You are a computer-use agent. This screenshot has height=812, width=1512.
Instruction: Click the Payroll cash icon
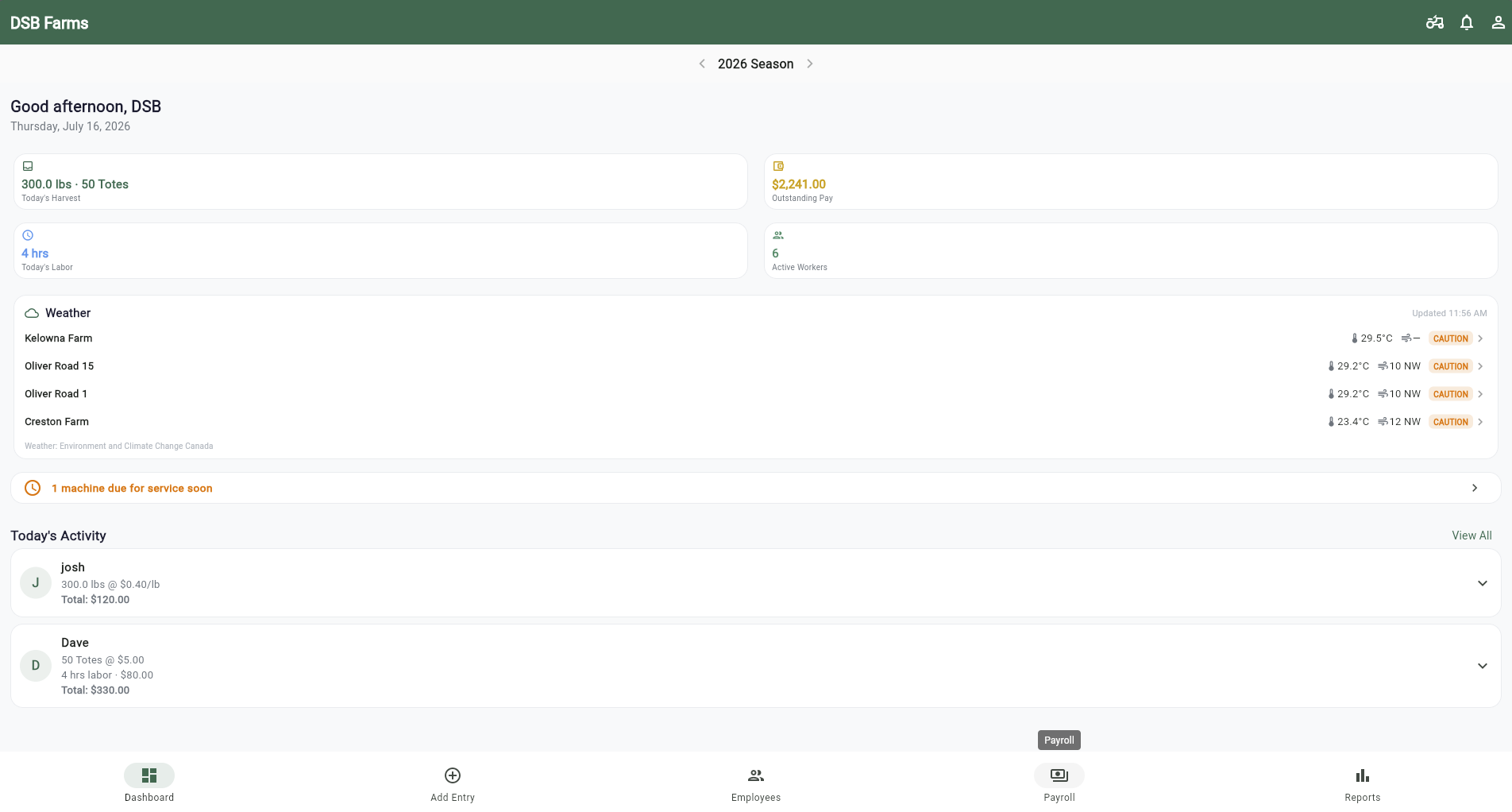coord(1059,775)
